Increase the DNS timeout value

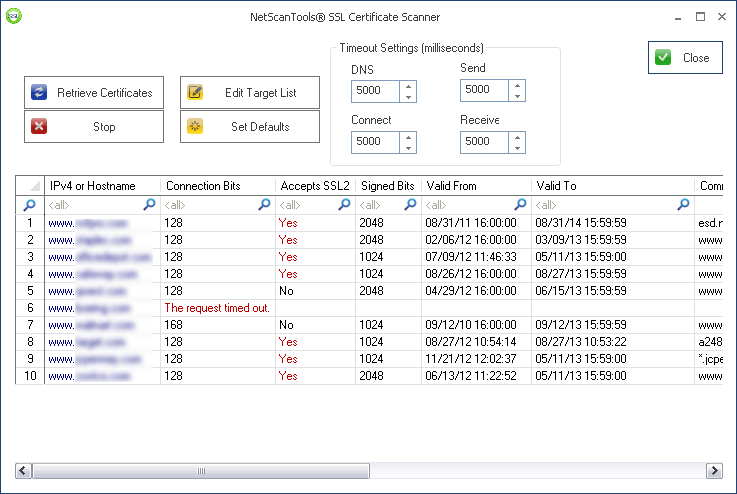(408, 86)
